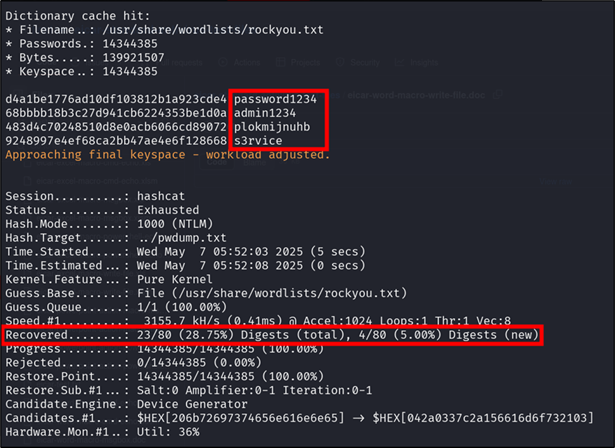This screenshot has width=615, height=448.
Task: Click the Status Exhausted line
Action: click(x=102, y=210)
